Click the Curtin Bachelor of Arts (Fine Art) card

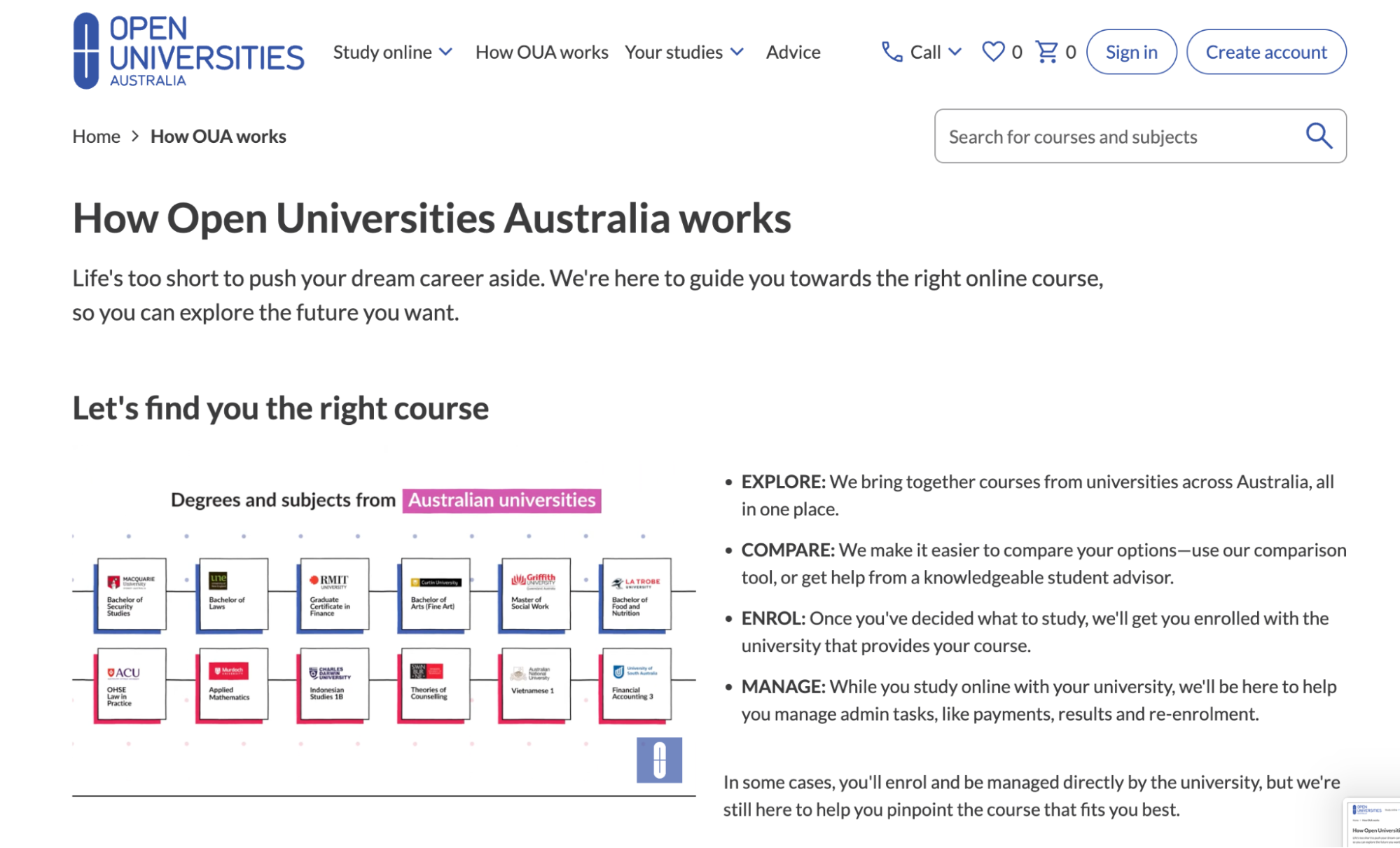pyautogui.click(x=434, y=595)
